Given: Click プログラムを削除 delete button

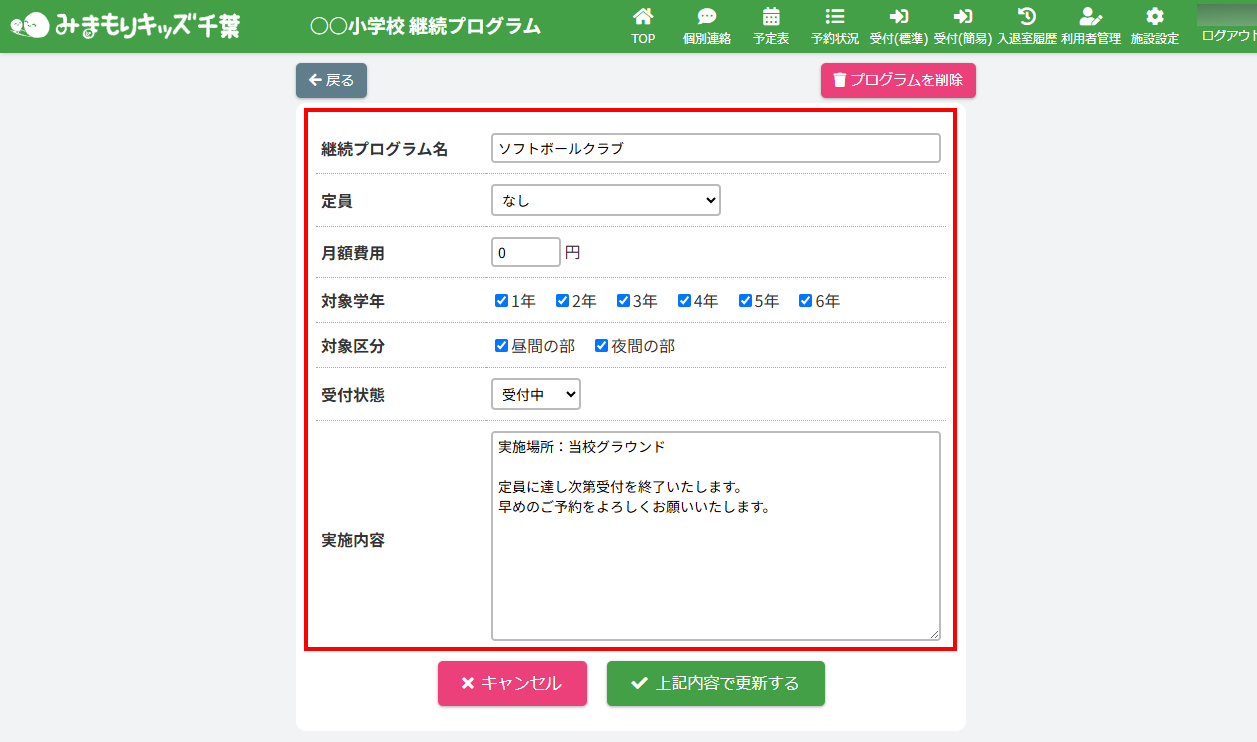Looking at the screenshot, I should tap(898, 80).
